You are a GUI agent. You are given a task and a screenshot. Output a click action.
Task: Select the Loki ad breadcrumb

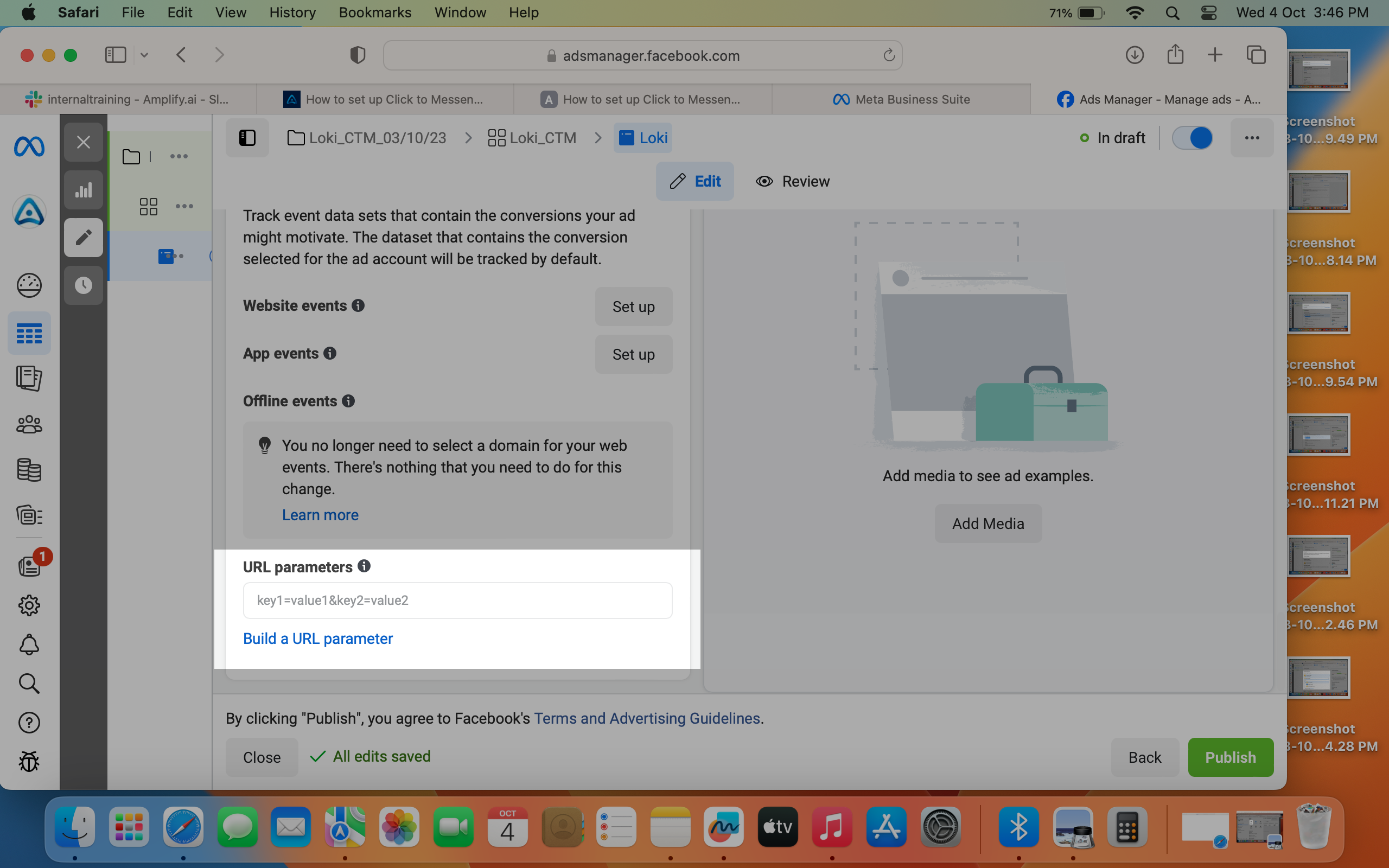tap(643, 138)
